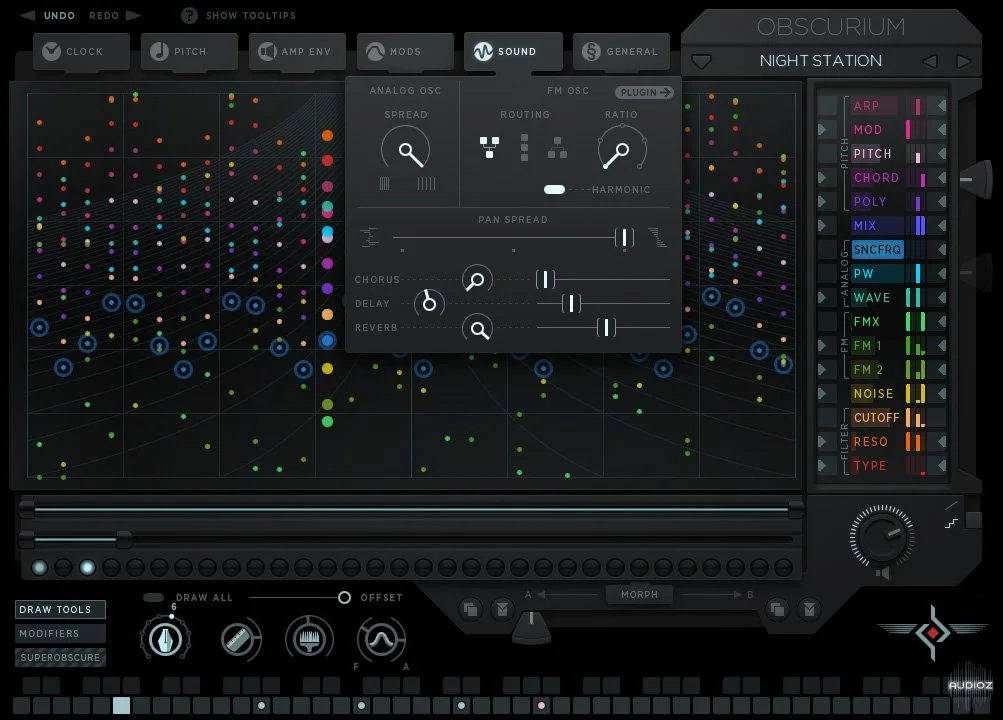Select the Curve draw tool
The image size is (1003, 720).
[381, 639]
